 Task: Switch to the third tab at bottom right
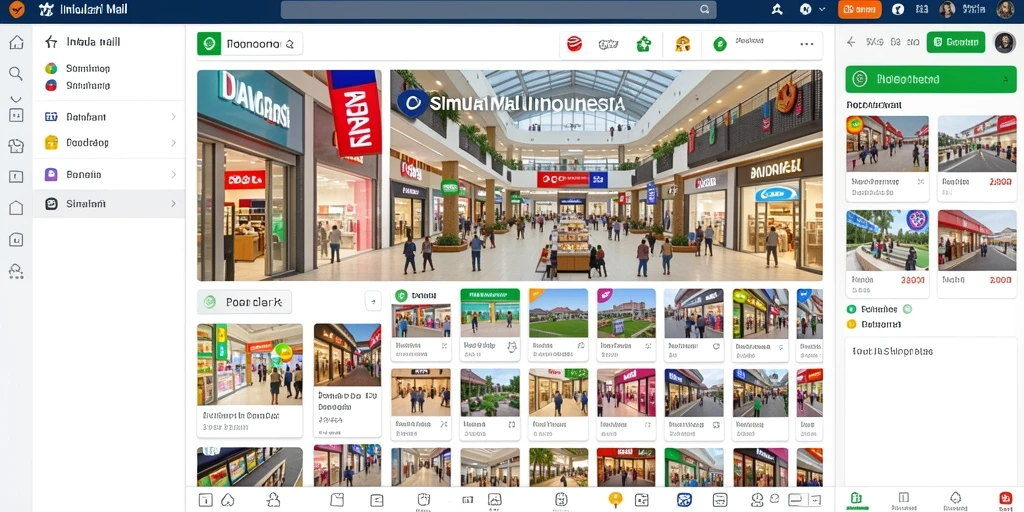pyautogui.click(x=956, y=500)
